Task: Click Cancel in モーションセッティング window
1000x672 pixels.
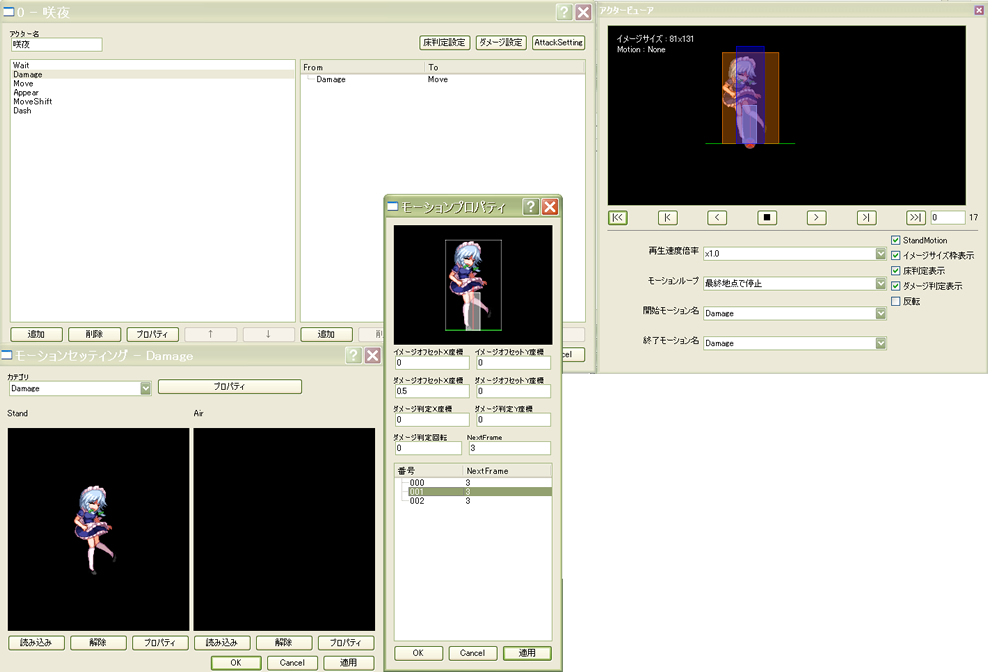Action: click(292, 662)
